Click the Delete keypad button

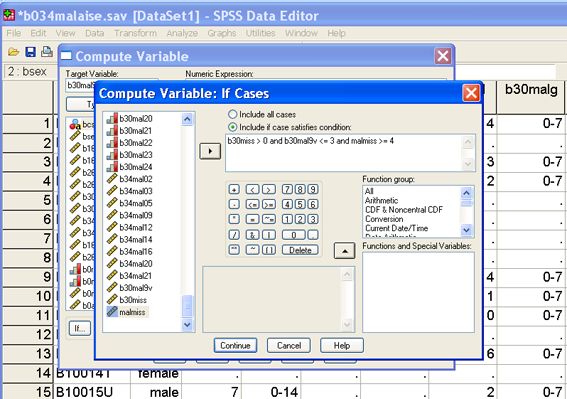coord(300,250)
